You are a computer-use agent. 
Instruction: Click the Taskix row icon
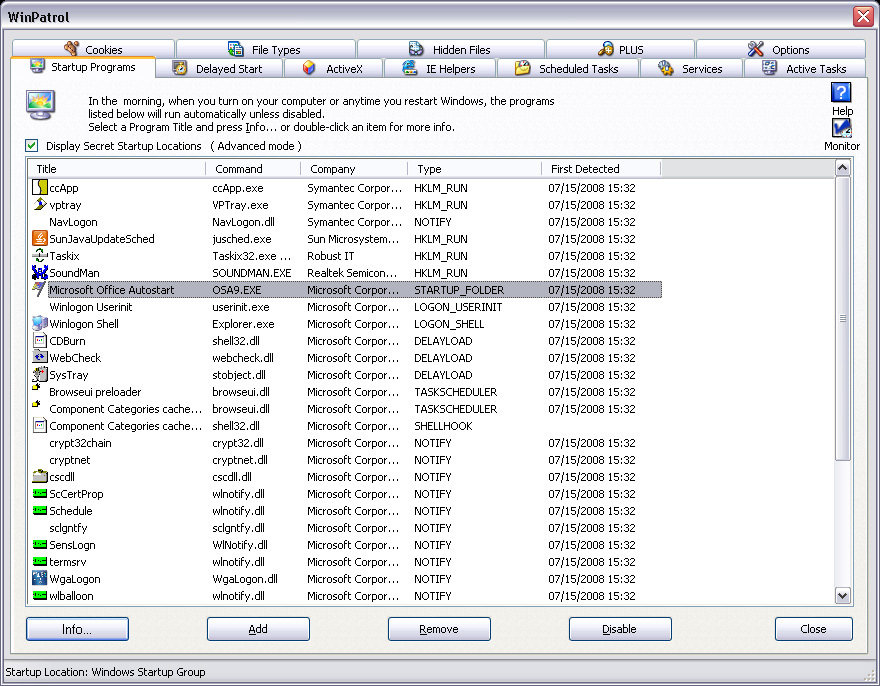pos(39,255)
